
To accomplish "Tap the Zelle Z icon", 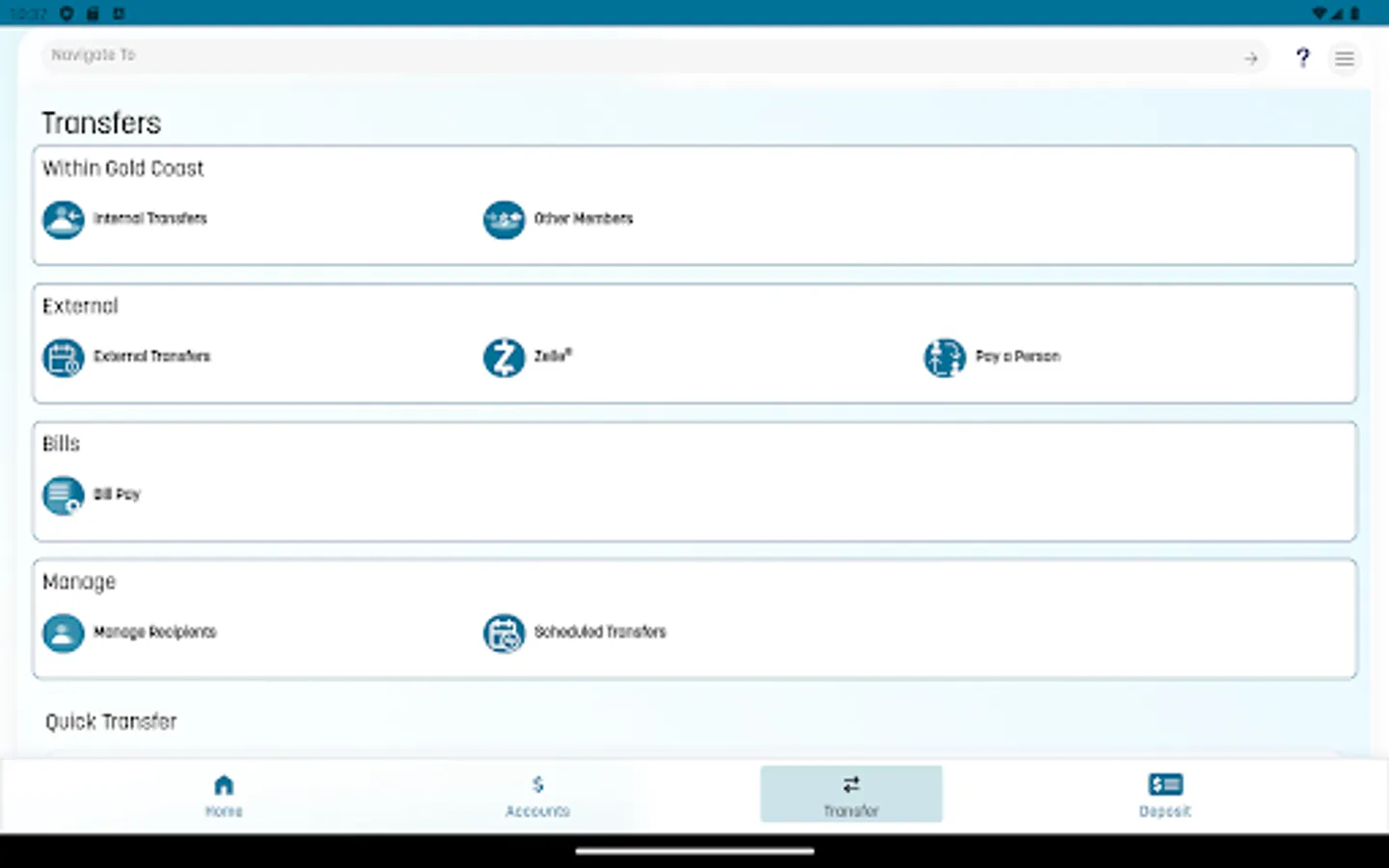I will [x=504, y=357].
